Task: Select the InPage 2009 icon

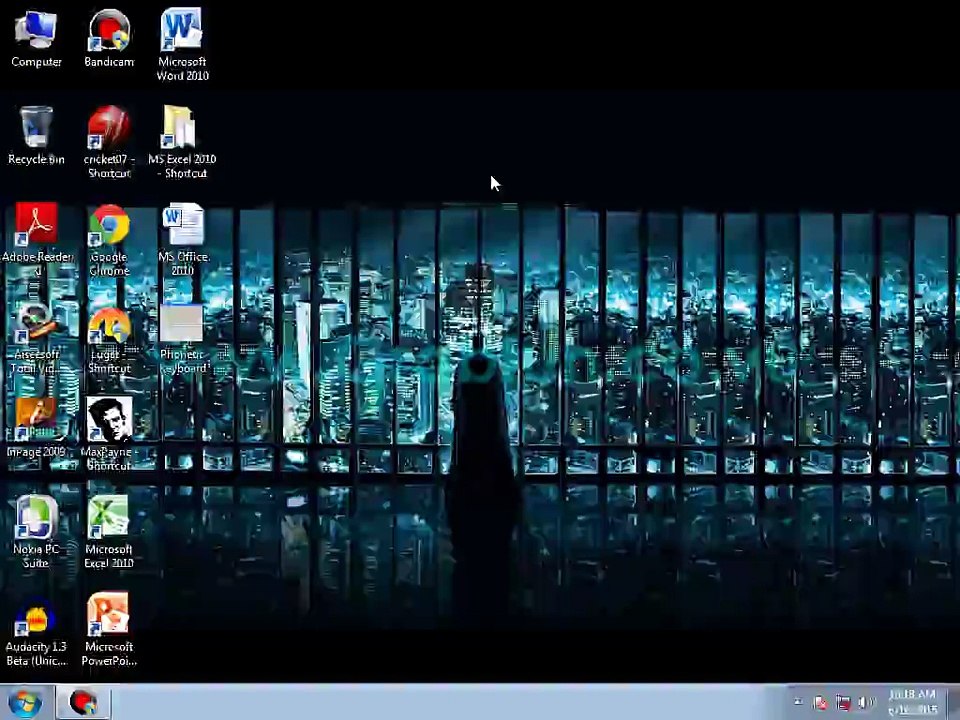Action: tap(36, 419)
